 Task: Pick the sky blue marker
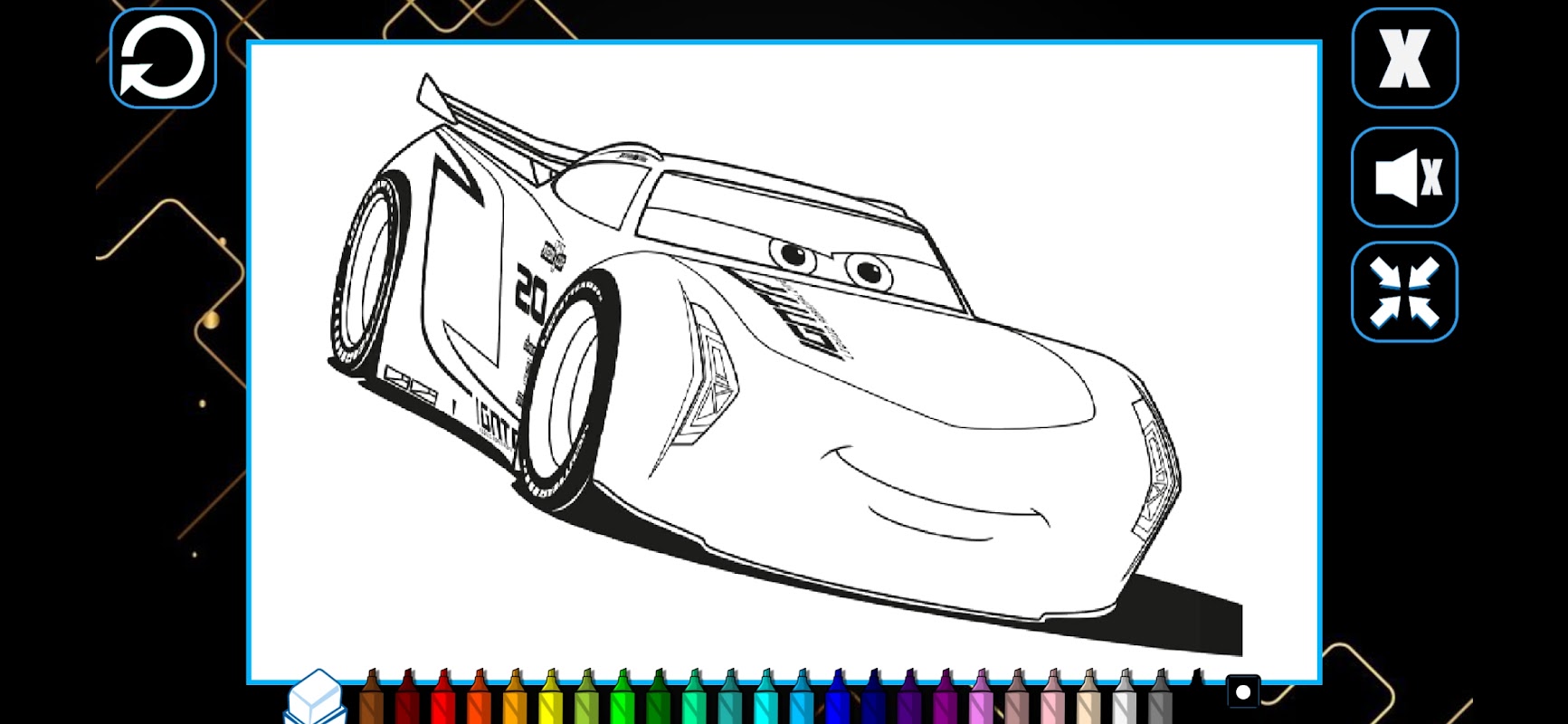click(x=802, y=697)
